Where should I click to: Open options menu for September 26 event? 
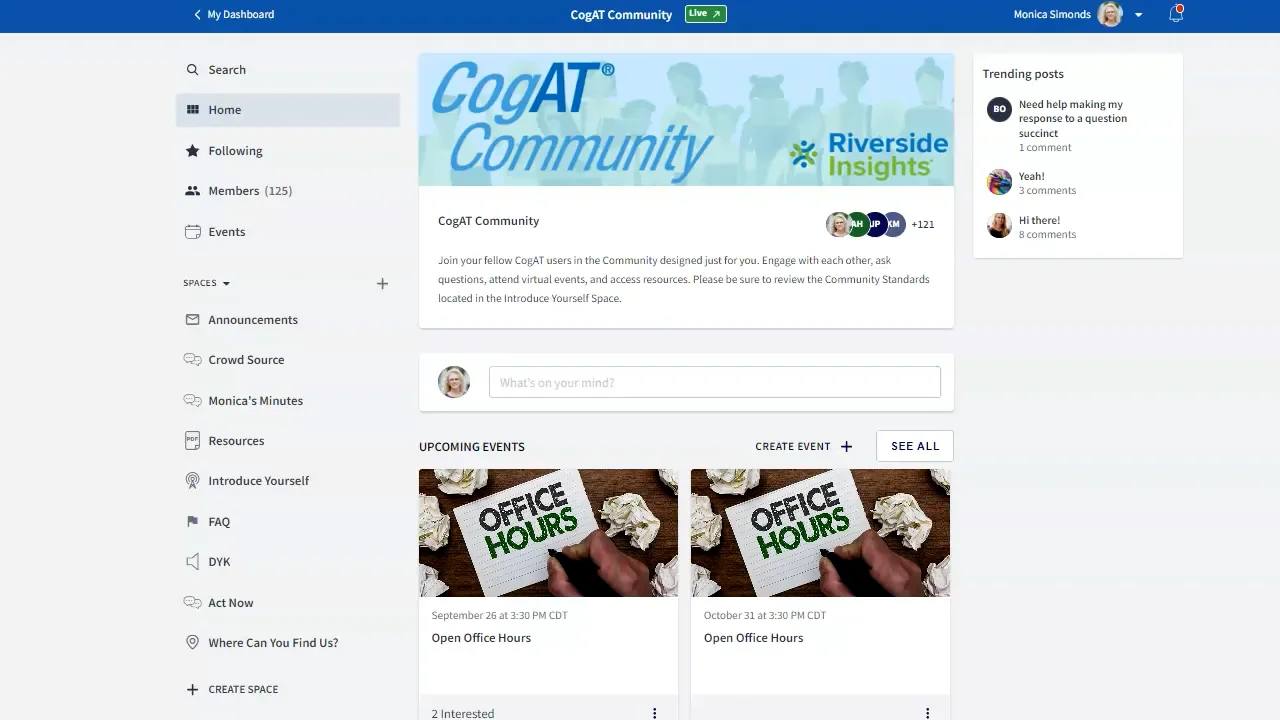click(x=655, y=713)
